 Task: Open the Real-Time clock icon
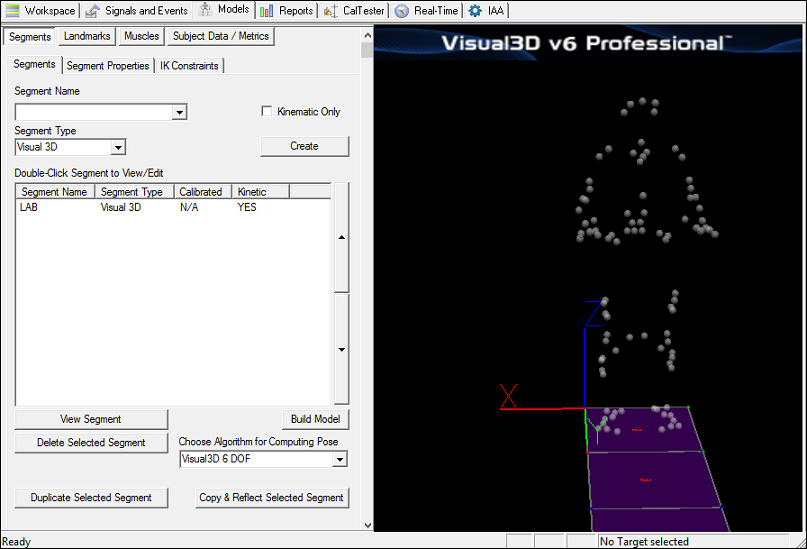(401, 10)
